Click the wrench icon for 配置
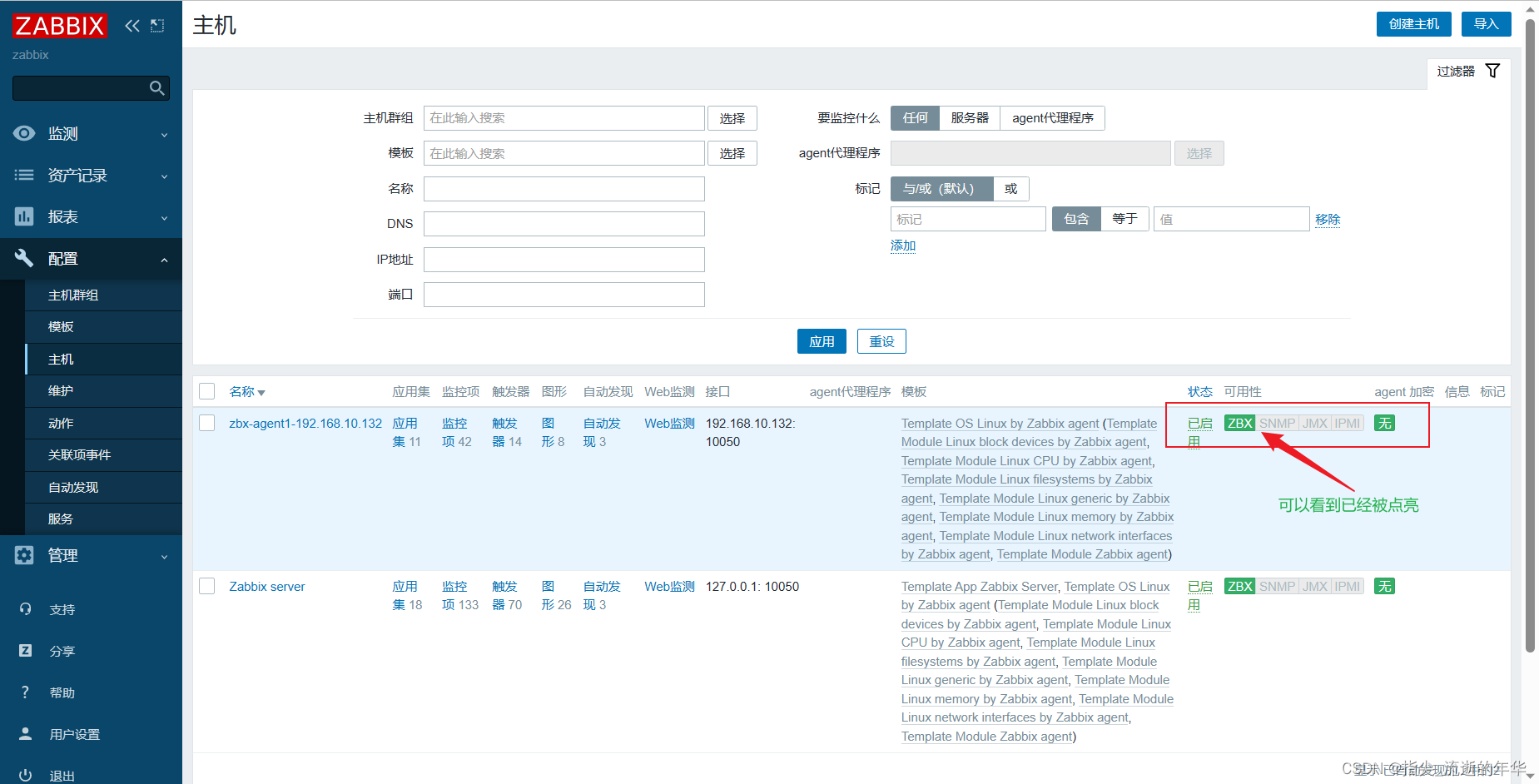Image resolution: width=1539 pixels, height=784 pixels. tap(24, 258)
